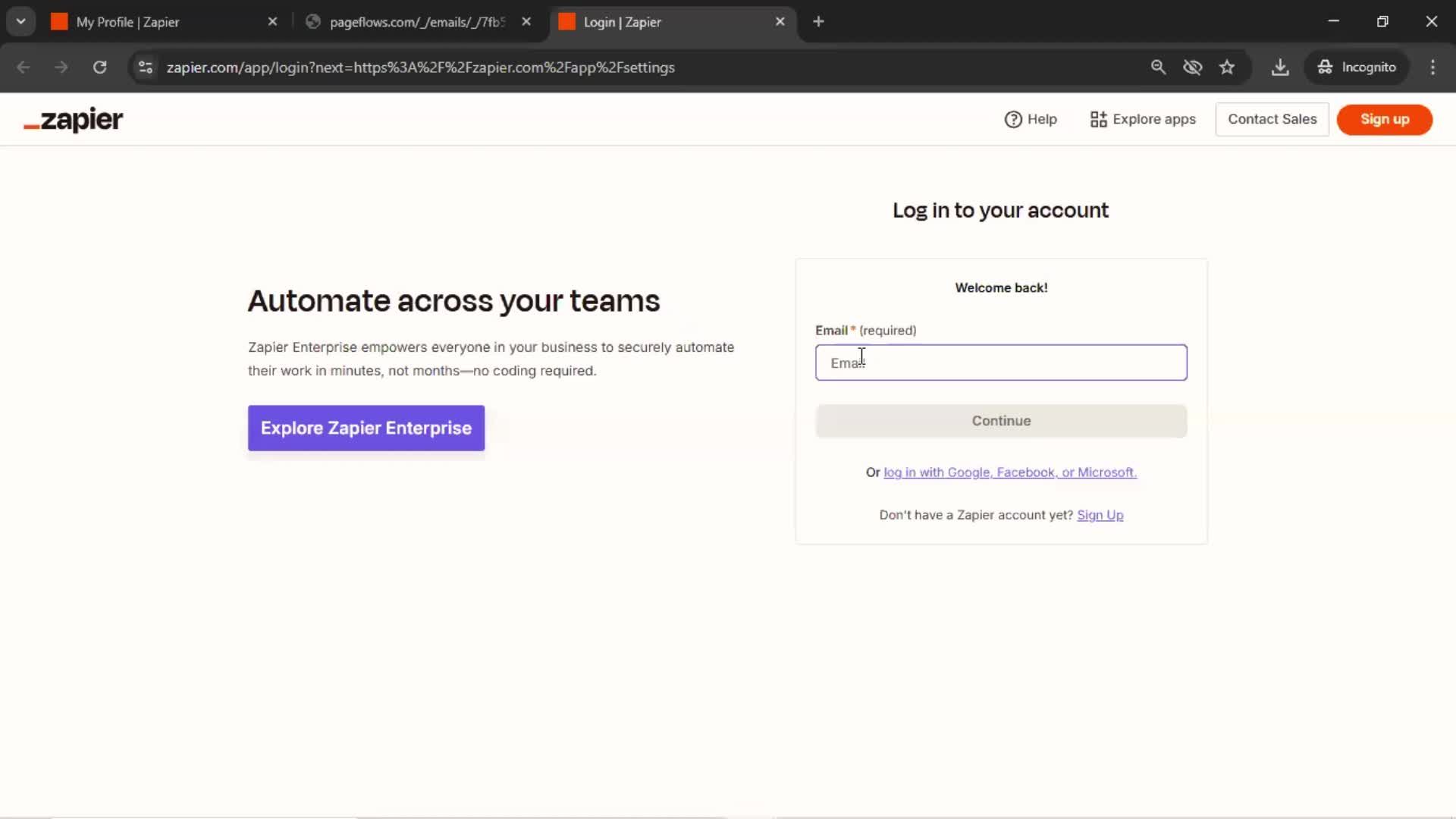Click 'Automate across your teams' heading

tap(453, 301)
